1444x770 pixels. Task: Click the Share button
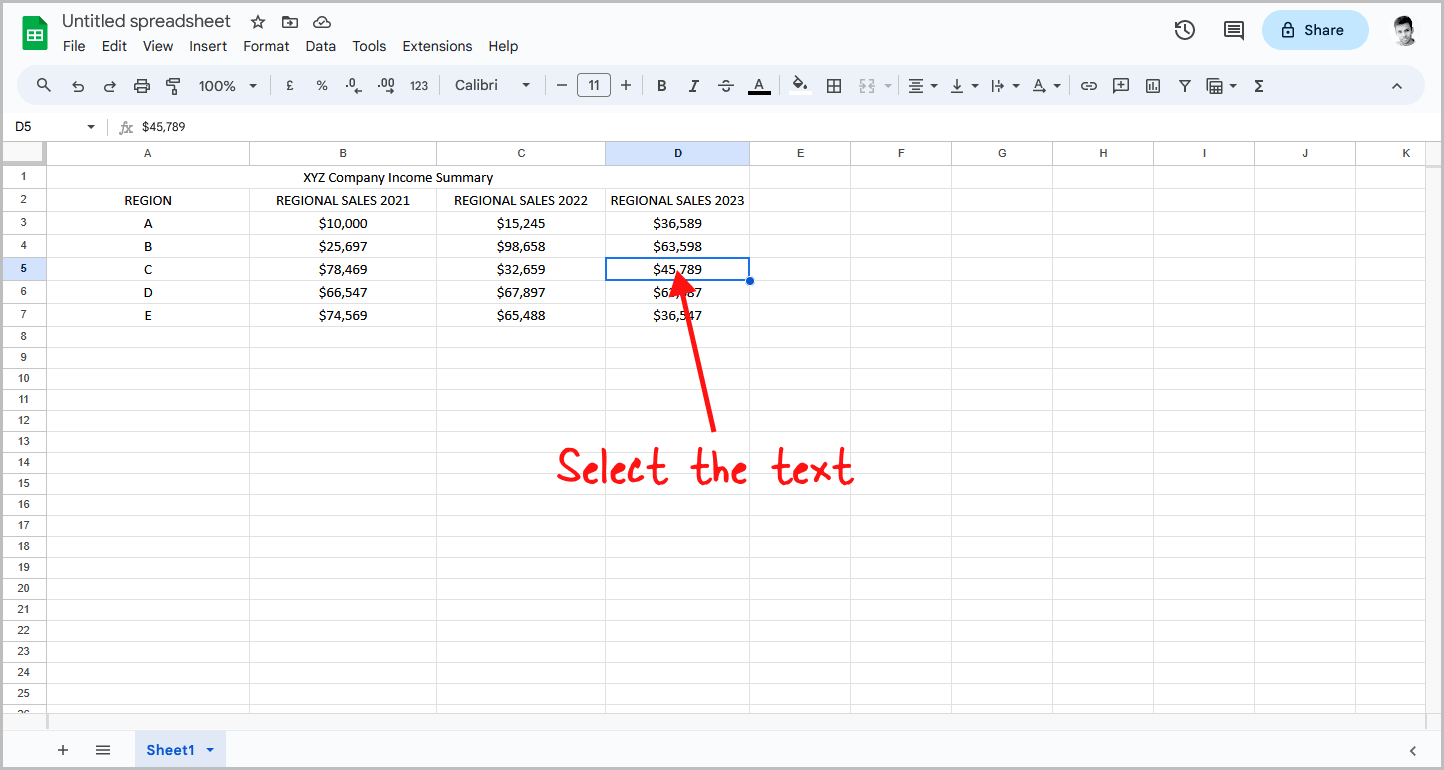(x=1315, y=30)
